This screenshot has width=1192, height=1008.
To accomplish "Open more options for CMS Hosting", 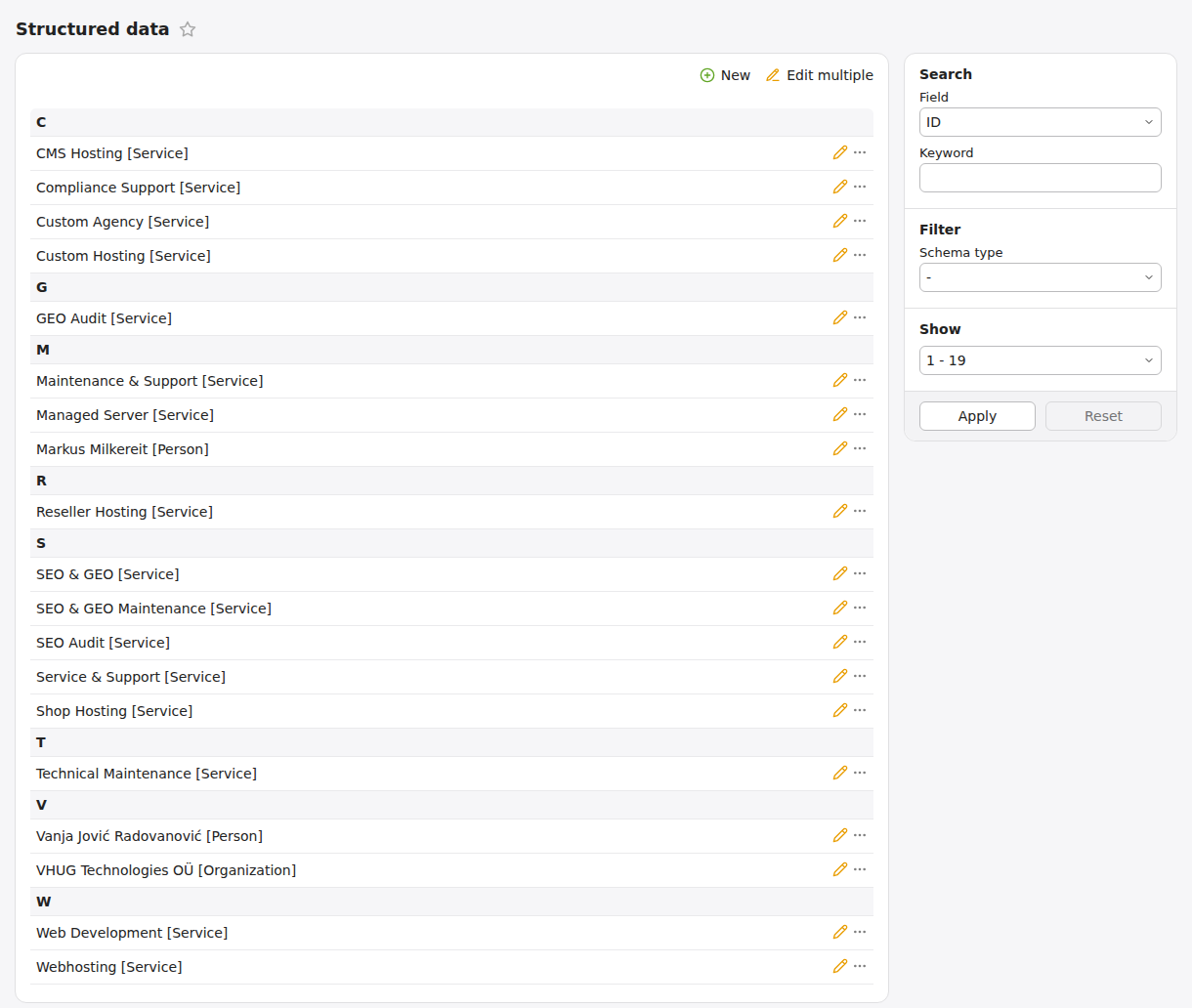I will (x=860, y=152).
